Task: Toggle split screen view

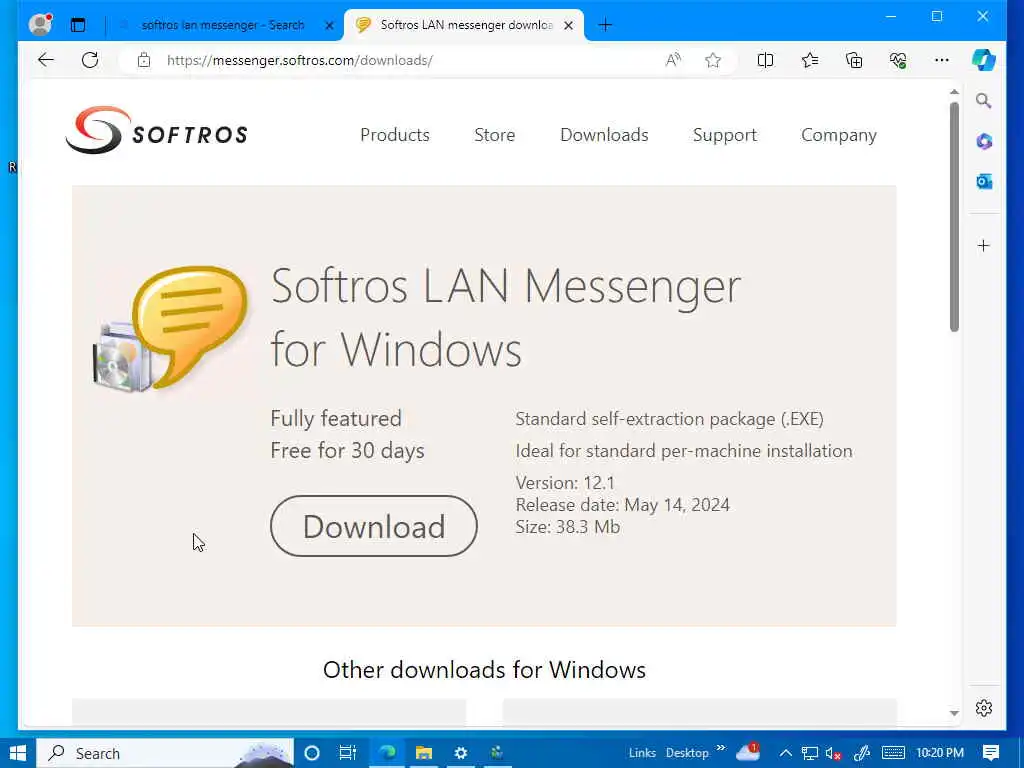Action: (x=765, y=61)
